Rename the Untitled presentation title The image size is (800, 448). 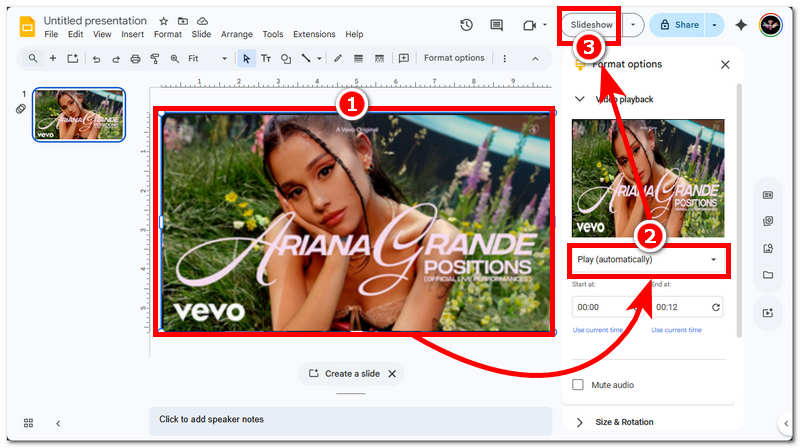(95, 21)
